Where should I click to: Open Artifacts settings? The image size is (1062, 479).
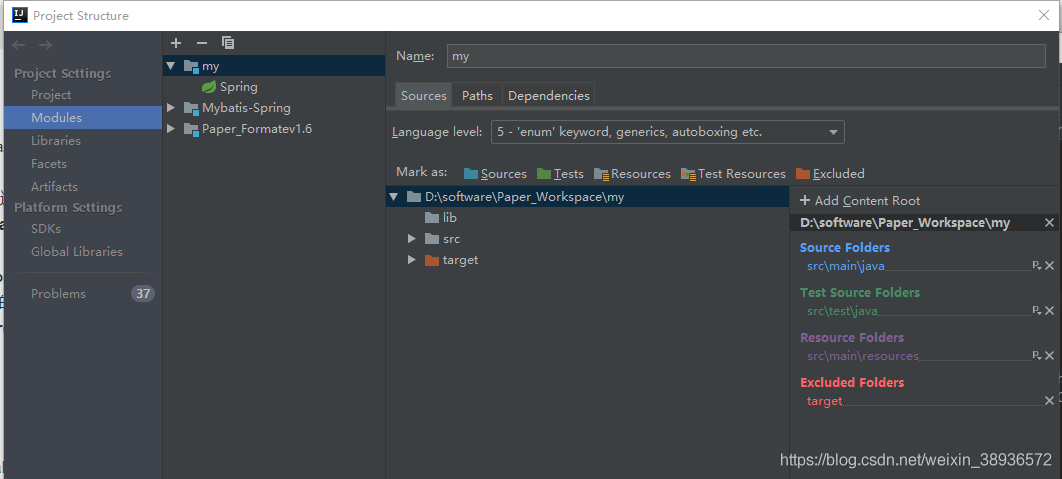(x=54, y=186)
